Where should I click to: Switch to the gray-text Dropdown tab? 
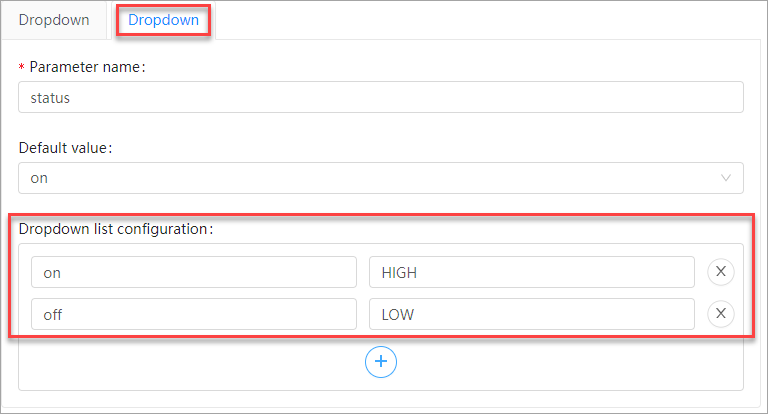54,20
